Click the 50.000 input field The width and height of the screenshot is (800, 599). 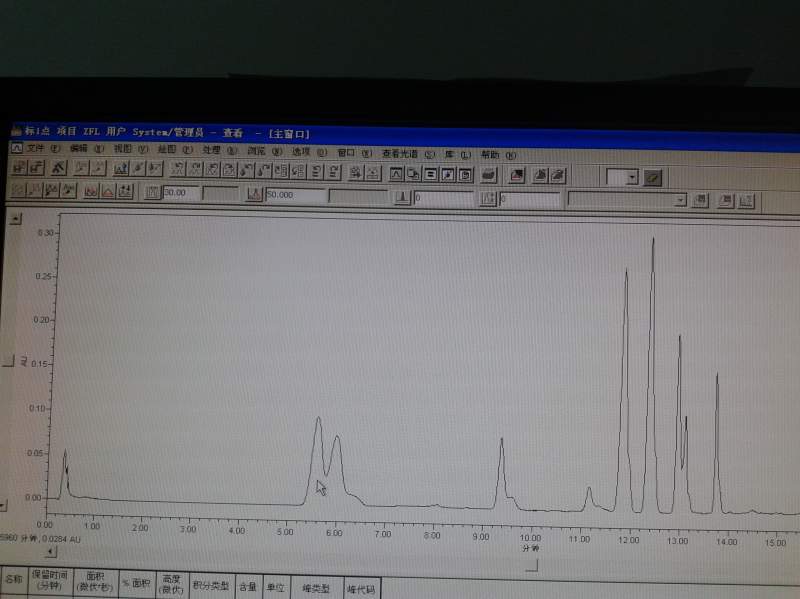(295, 195)
